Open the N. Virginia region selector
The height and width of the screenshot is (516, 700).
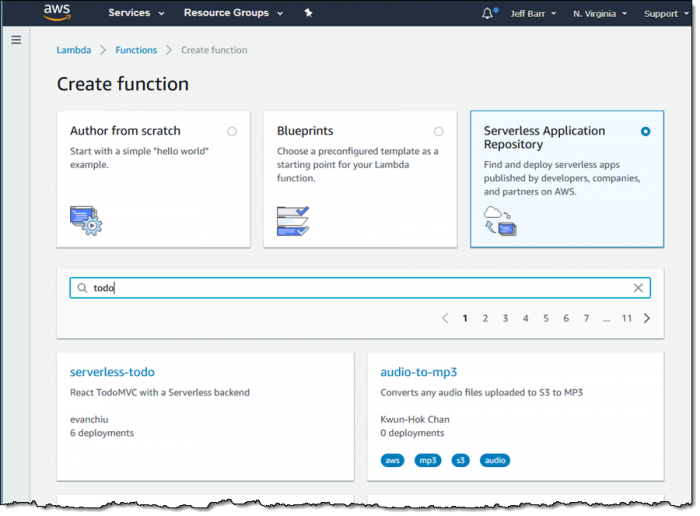[600, 14]
